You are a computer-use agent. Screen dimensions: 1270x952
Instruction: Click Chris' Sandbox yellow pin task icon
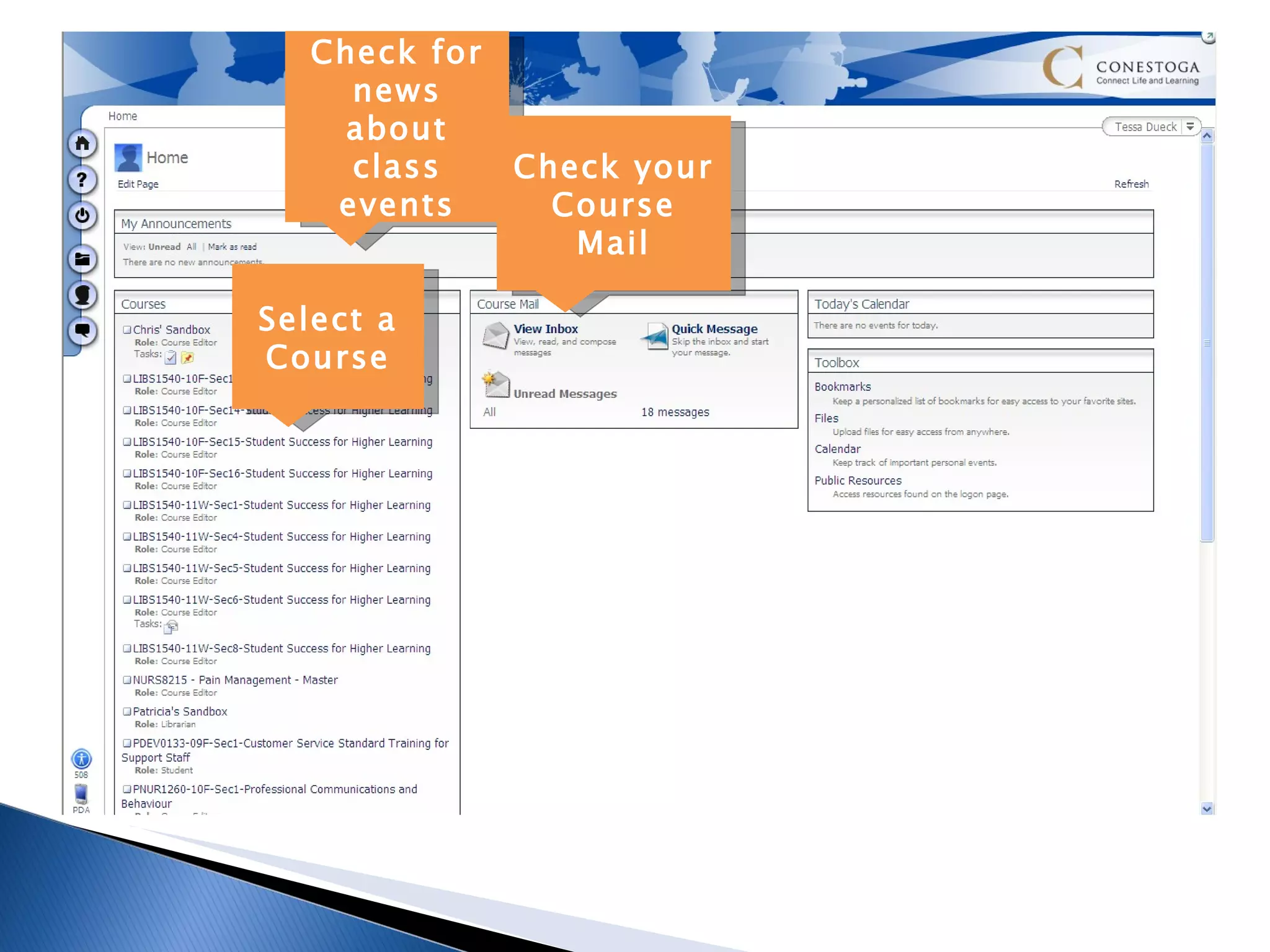[x=187, y=358]
